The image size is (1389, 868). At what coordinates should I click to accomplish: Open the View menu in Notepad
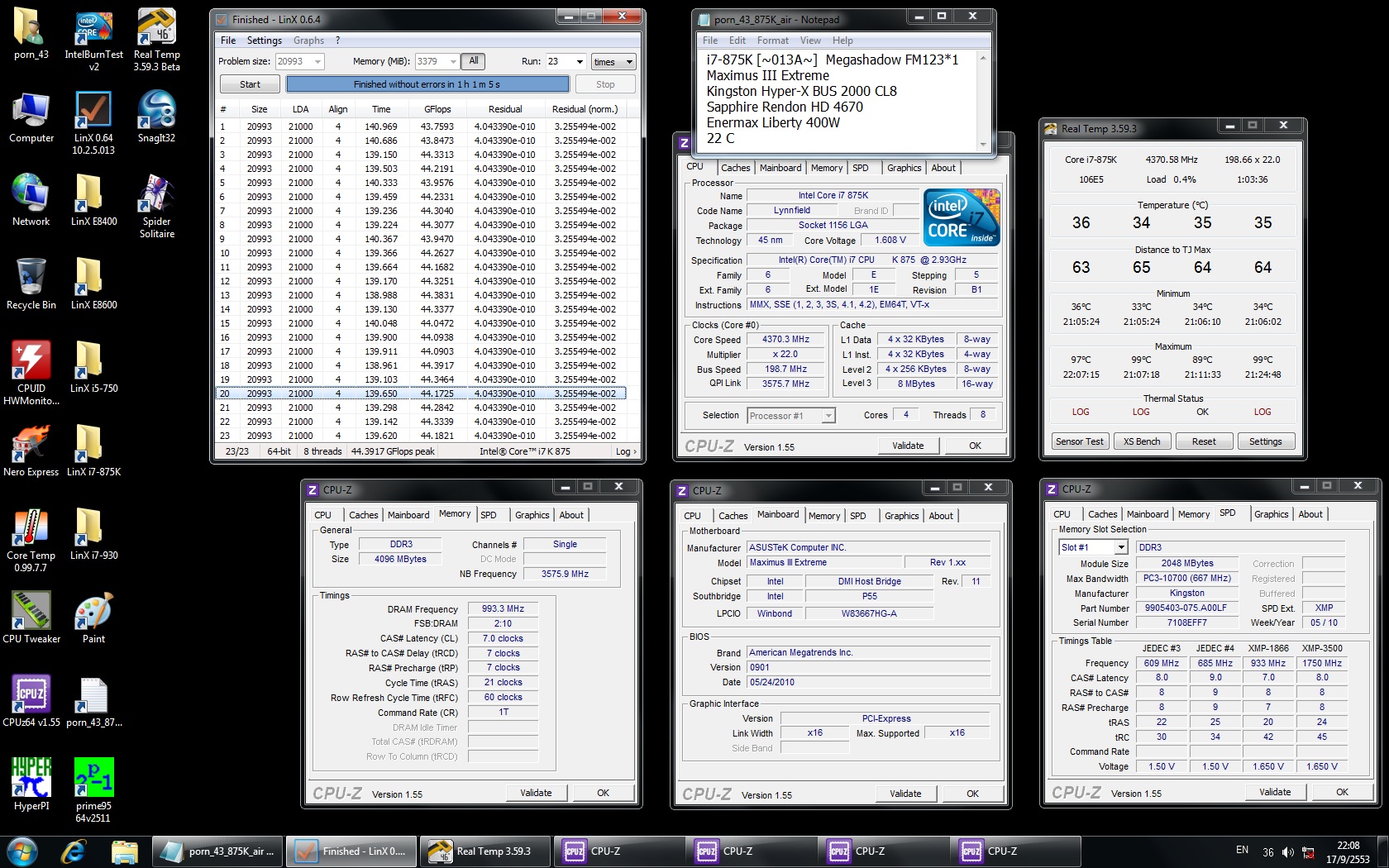[810, 41]
